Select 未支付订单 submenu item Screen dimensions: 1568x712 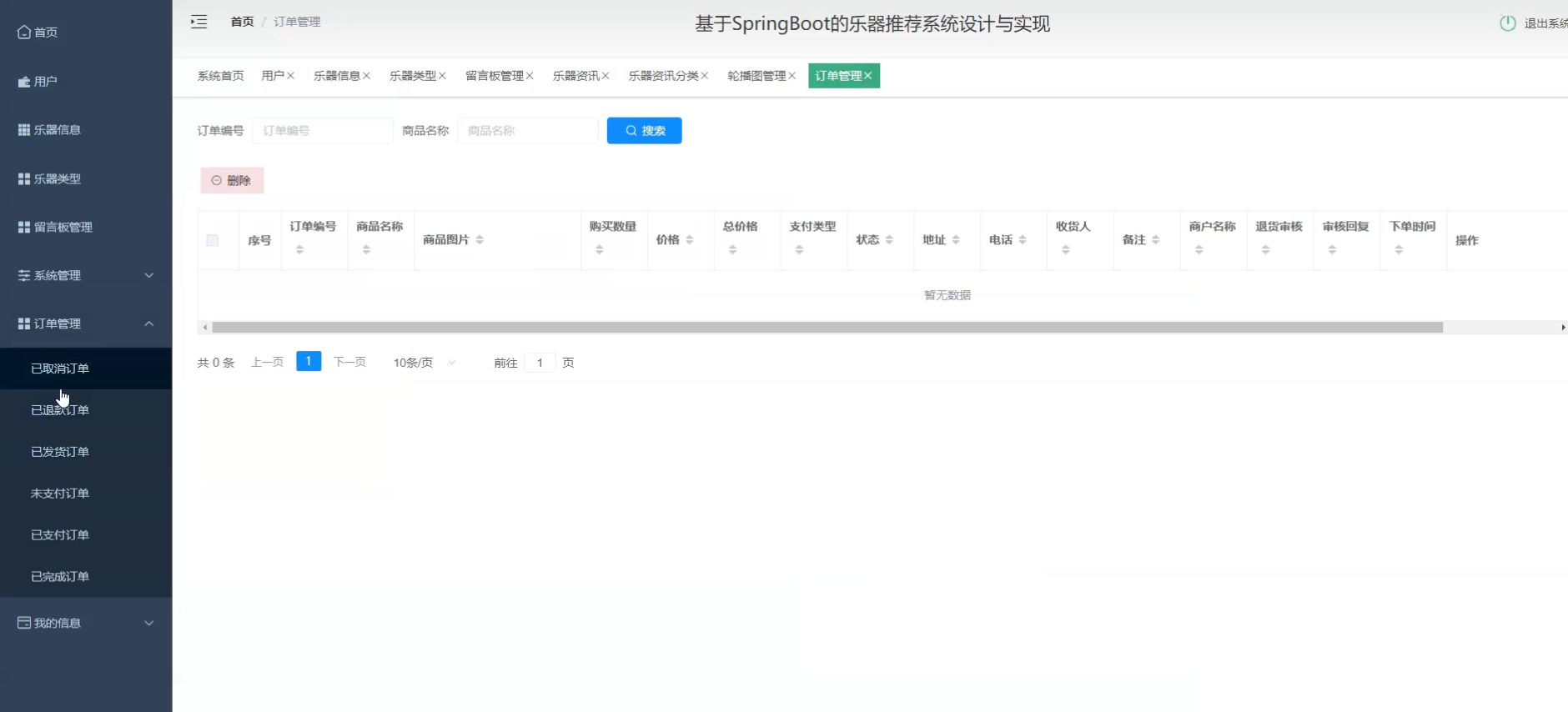pos(86,494)
